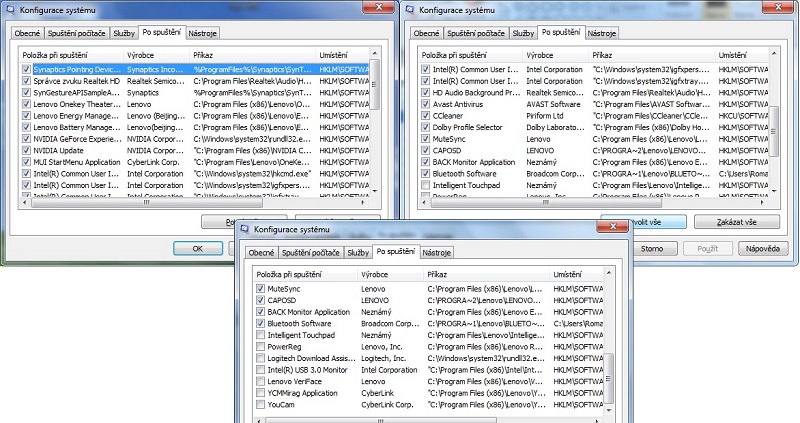Select Nástroje tab in the bottom window

437,253
